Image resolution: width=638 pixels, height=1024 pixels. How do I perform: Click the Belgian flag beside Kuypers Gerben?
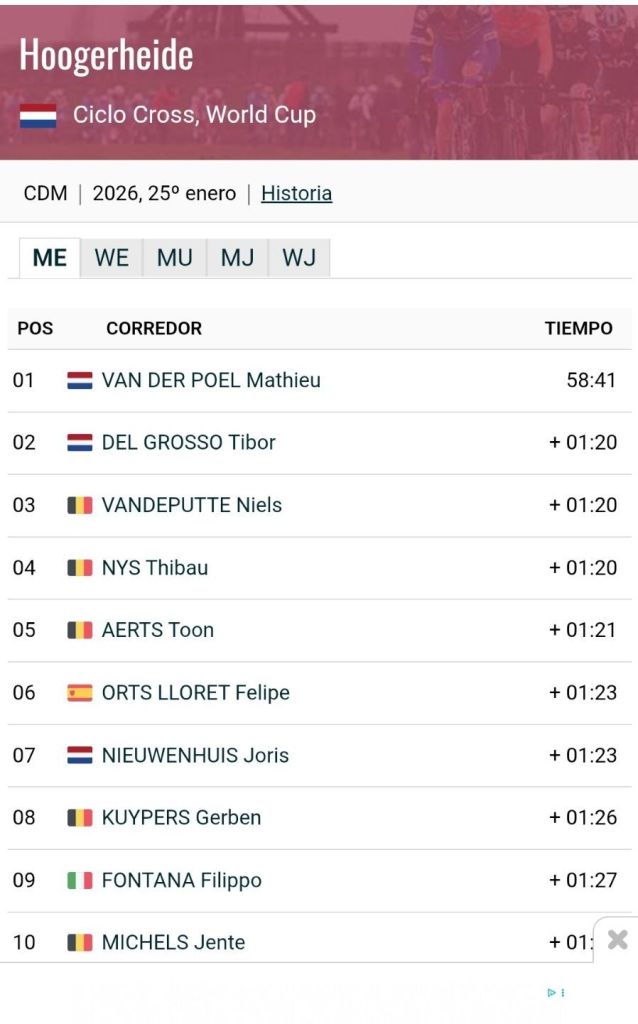(80, 818)
